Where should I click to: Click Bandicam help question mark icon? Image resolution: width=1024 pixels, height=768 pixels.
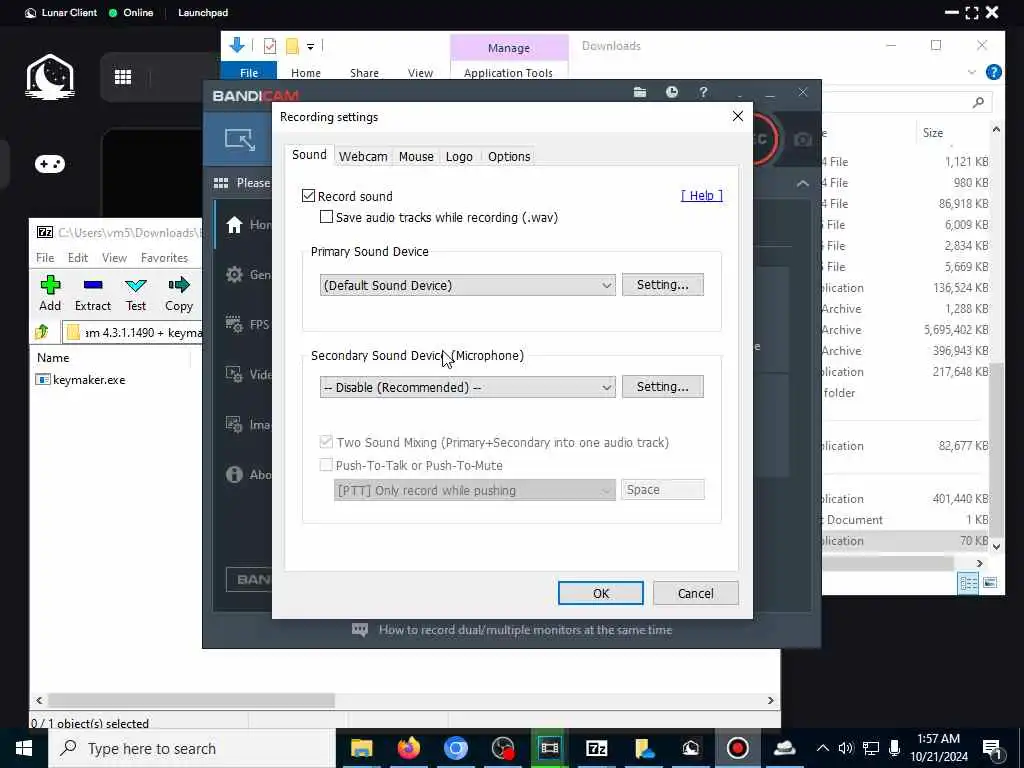[703, 92]
